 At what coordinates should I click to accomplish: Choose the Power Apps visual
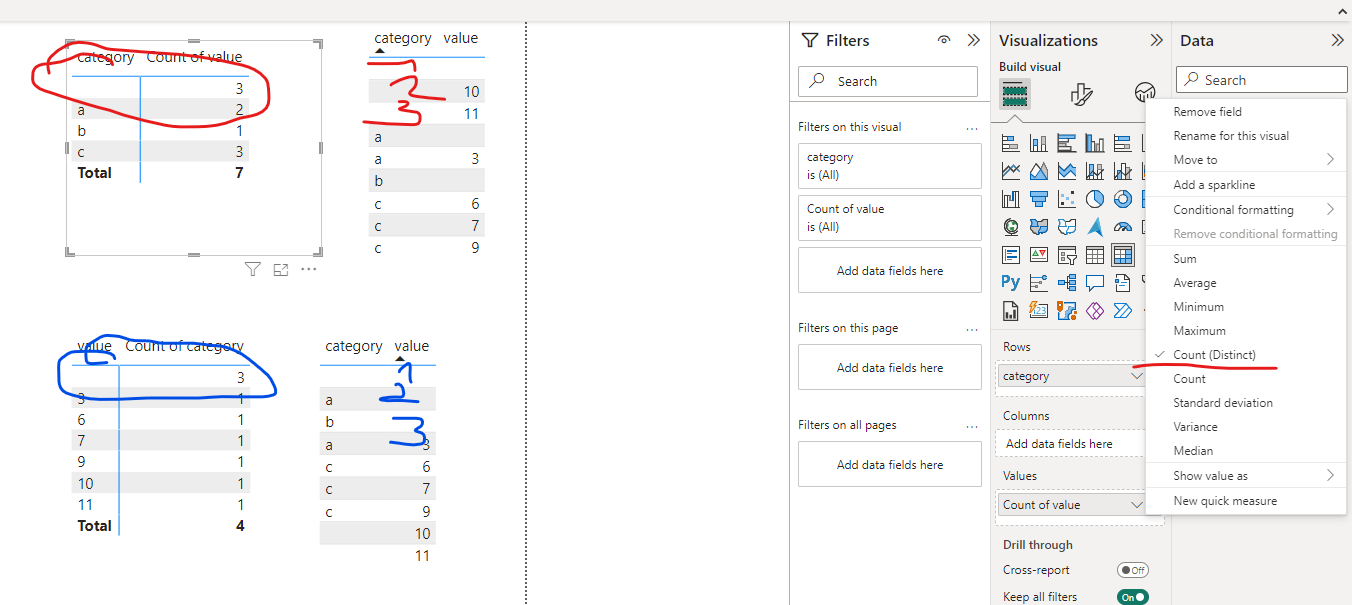click(1094, 311)
